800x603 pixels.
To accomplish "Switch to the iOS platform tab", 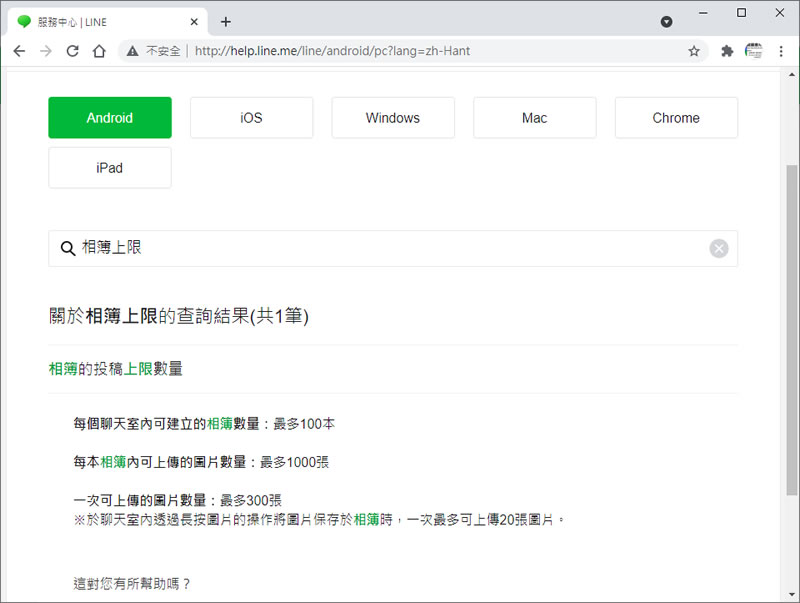I will (x=251, y=118).
